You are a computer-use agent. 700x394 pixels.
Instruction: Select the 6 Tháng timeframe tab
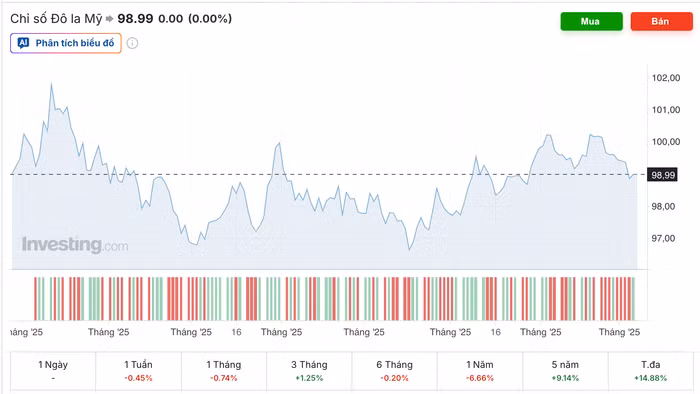click(x=395, y=371)
